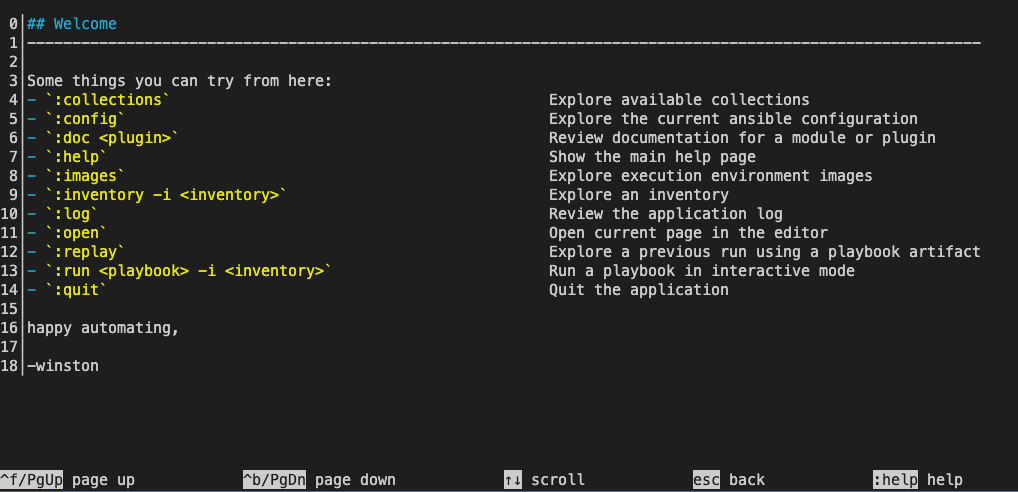Select `:run <playbook> -i <inventory>` command
Viewport: 1018px width, 492px height.
point(187,271)
